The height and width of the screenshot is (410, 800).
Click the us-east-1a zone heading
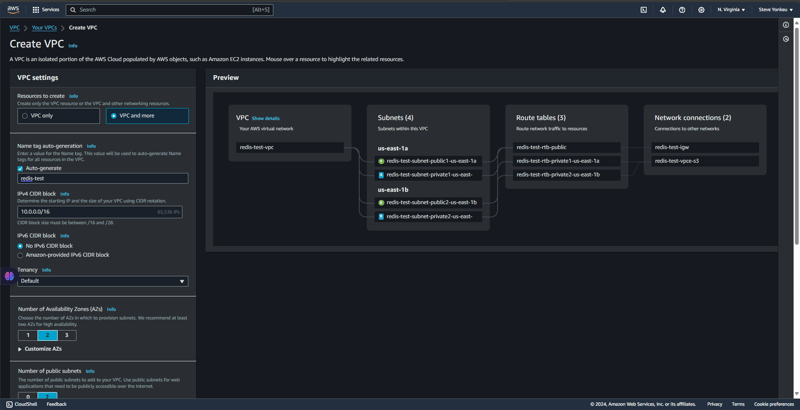tap(393, 148)
